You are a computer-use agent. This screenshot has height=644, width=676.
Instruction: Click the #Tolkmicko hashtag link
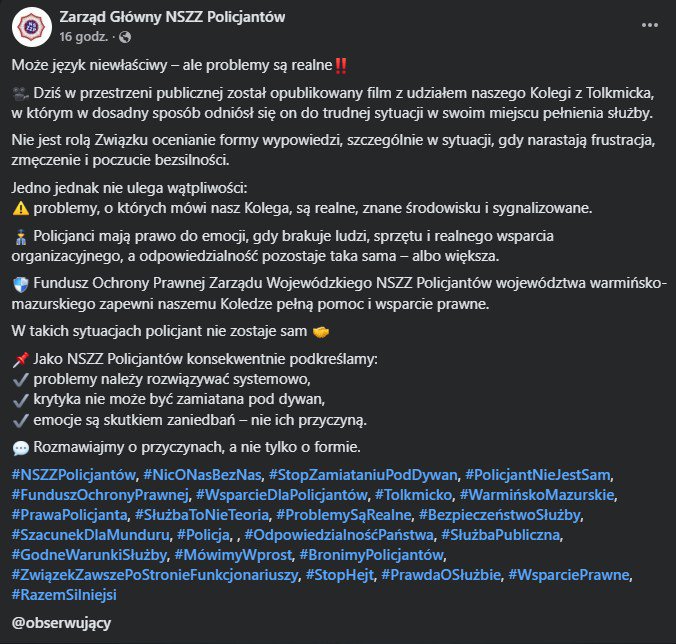point(413,494)
